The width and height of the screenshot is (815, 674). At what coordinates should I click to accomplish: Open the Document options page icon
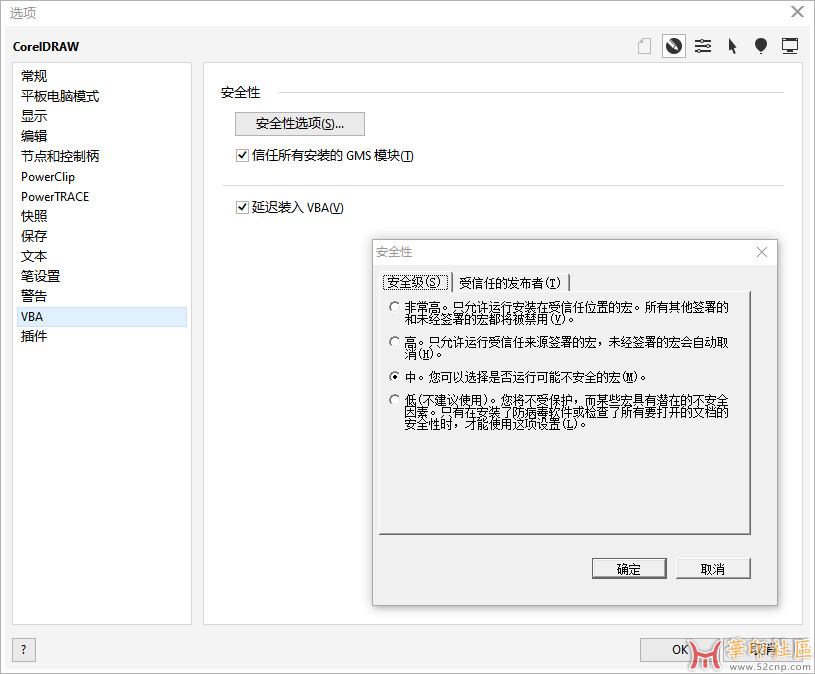click(645, 46)
